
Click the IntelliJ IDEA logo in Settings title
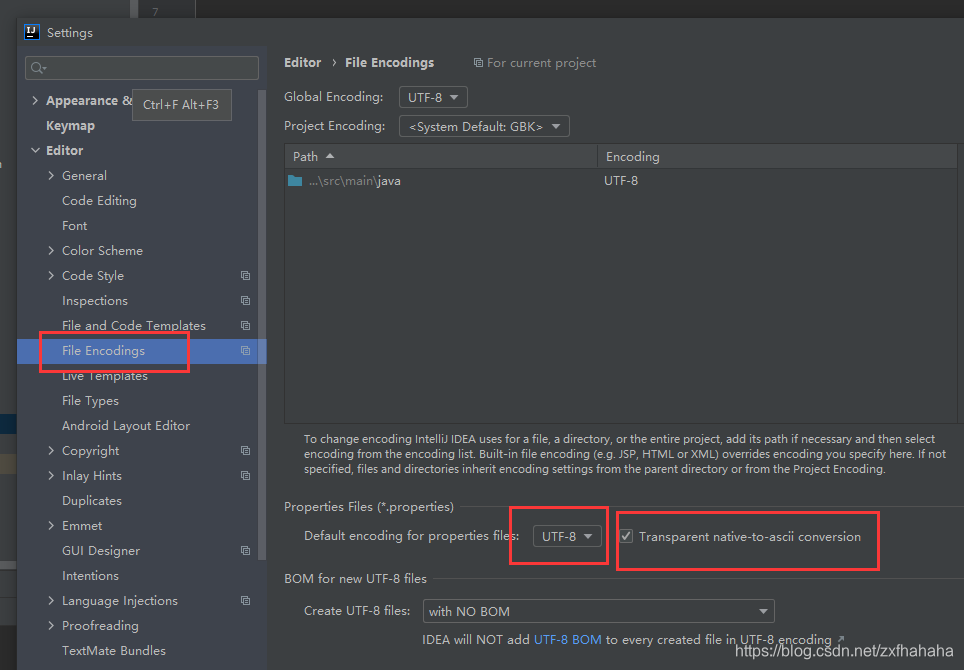[32, 33]
